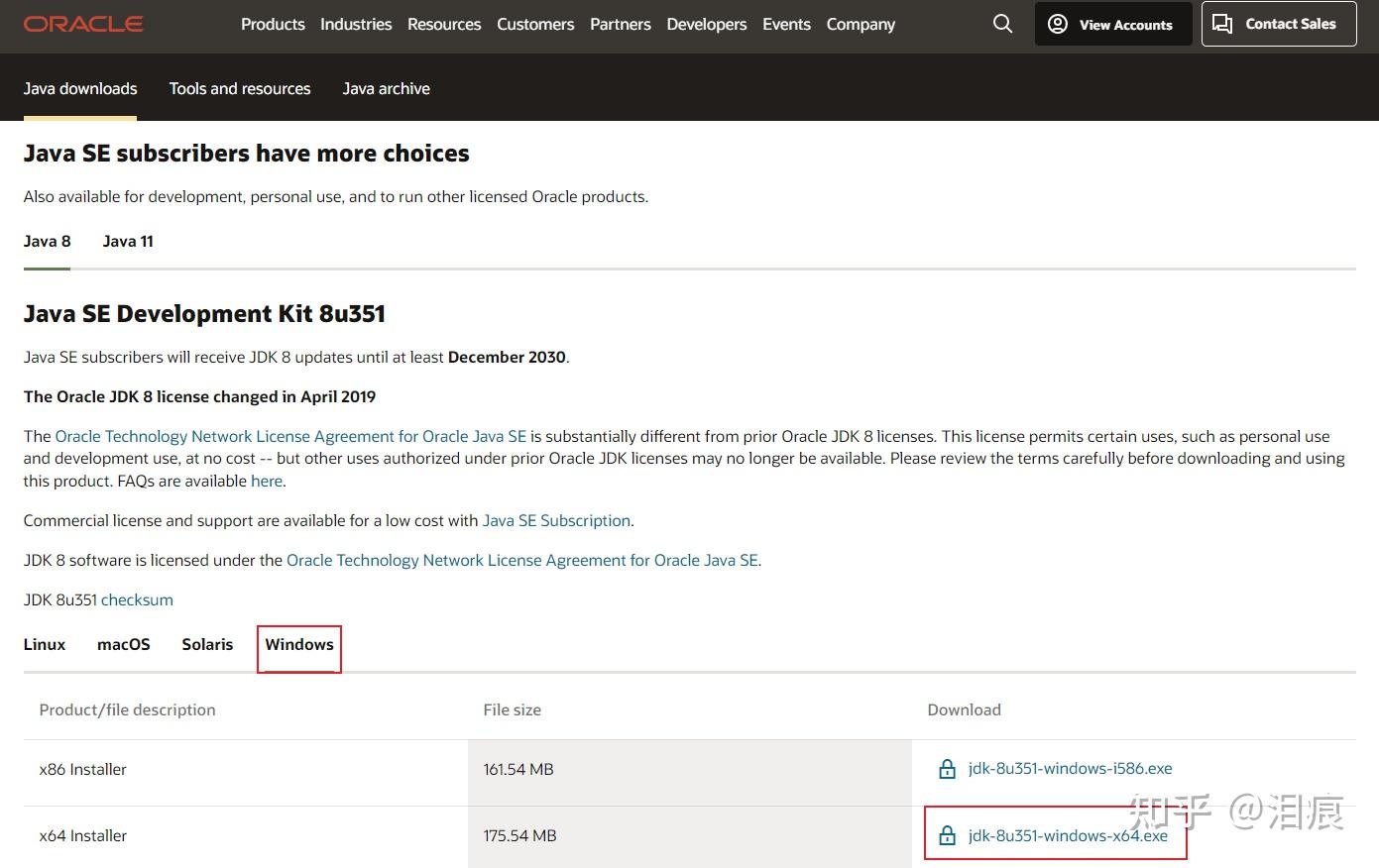This screenshot has height=868, width=1379.
Task: Select the Solaris platform tab
Action: click(x=207, y=644)
